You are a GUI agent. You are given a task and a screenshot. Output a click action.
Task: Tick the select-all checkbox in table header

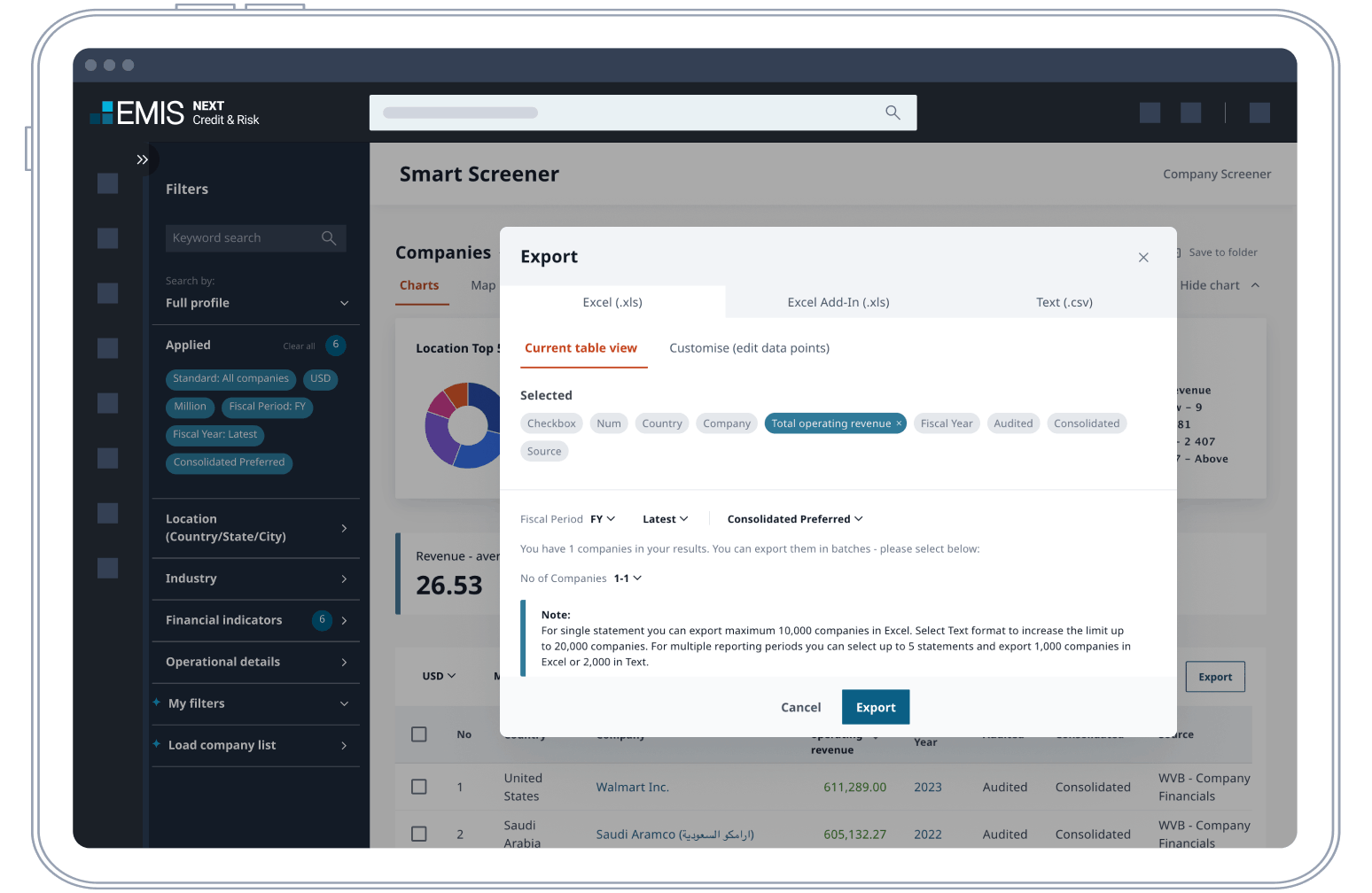pos(419,734)
